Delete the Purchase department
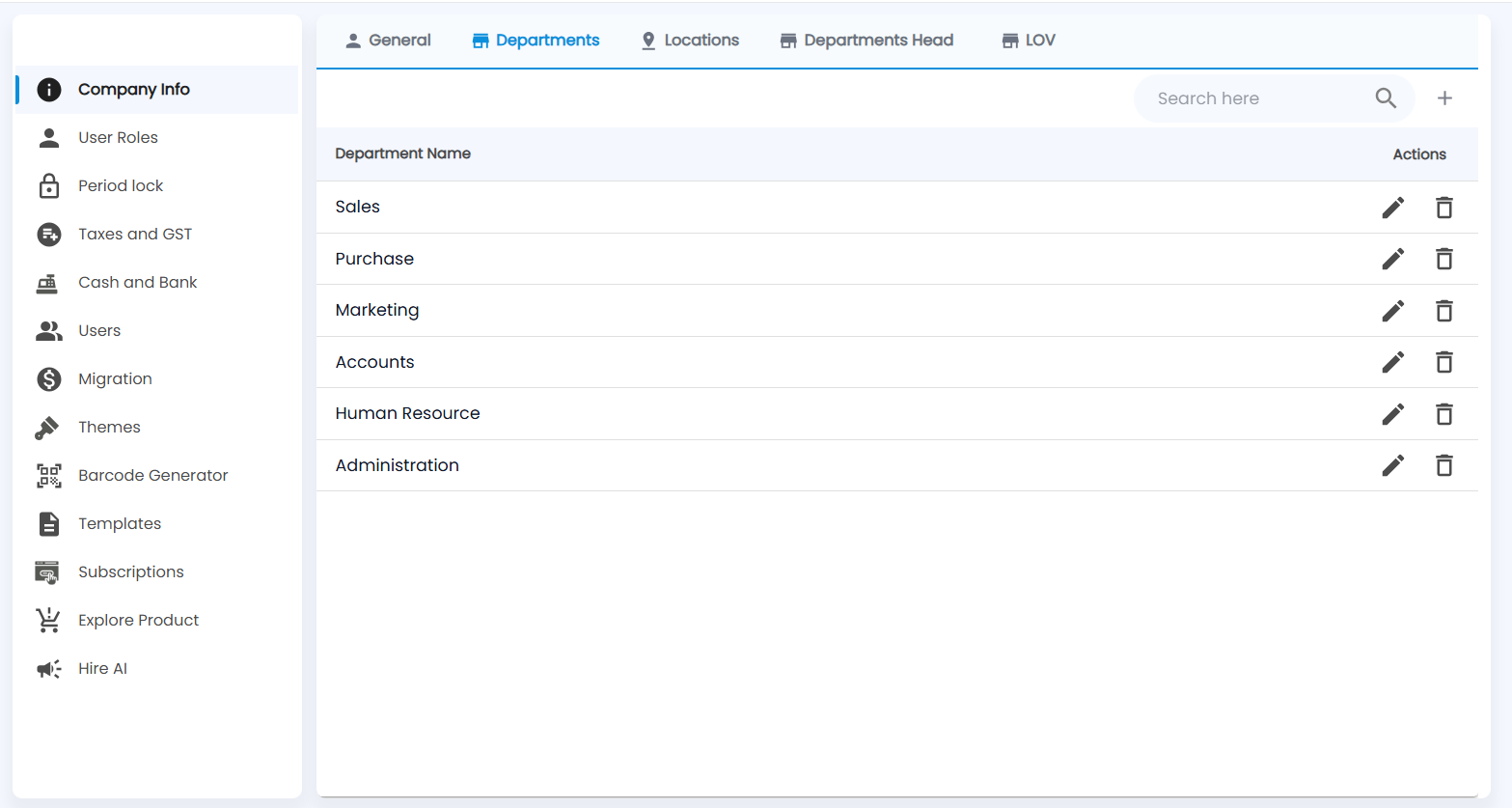Screen dimensions: 1512x808 1443,259
